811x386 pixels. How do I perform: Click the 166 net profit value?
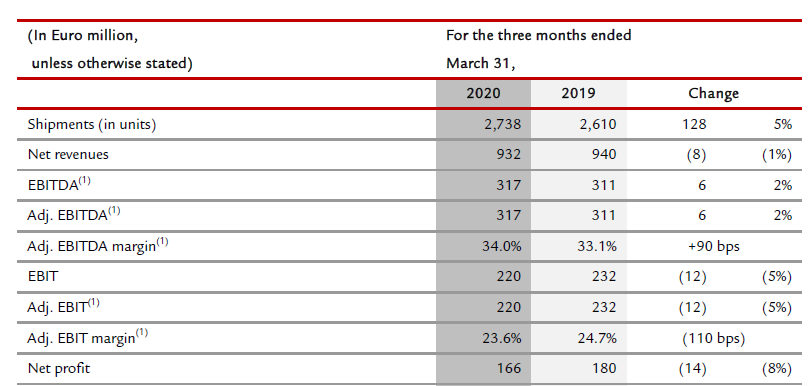[x=508, y=368]
